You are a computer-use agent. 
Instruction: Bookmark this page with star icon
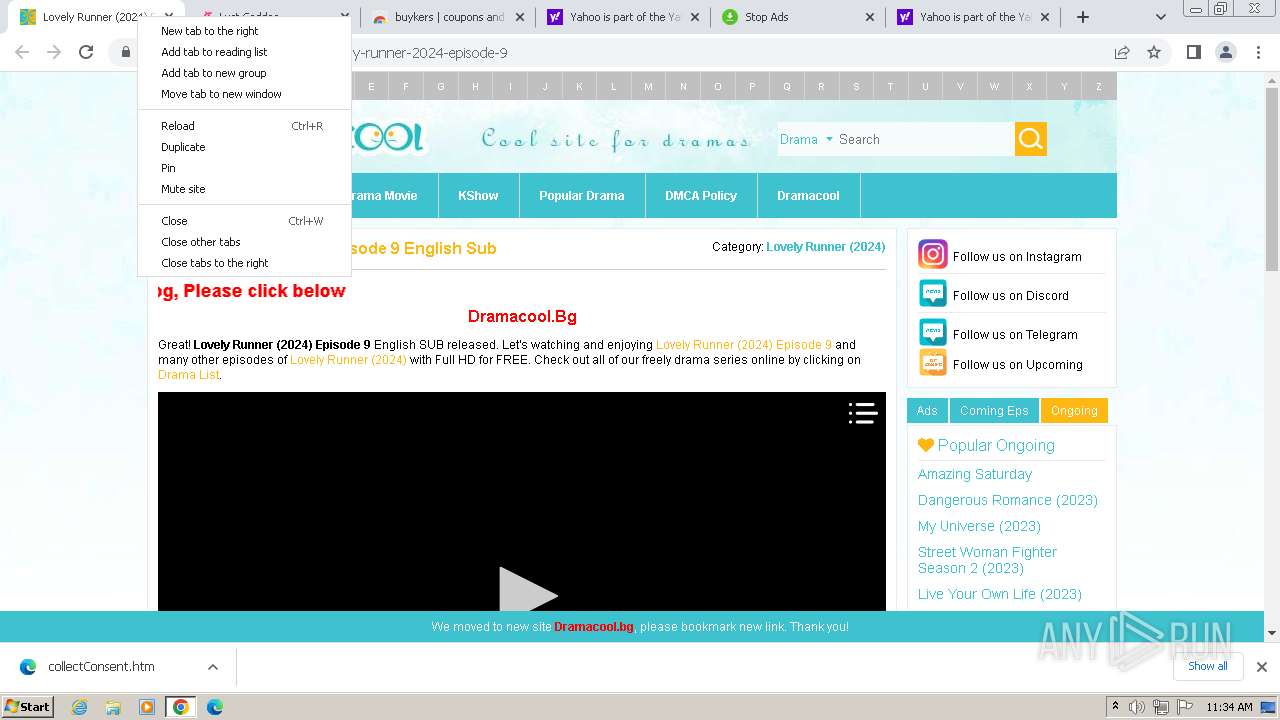[1154, 52]
